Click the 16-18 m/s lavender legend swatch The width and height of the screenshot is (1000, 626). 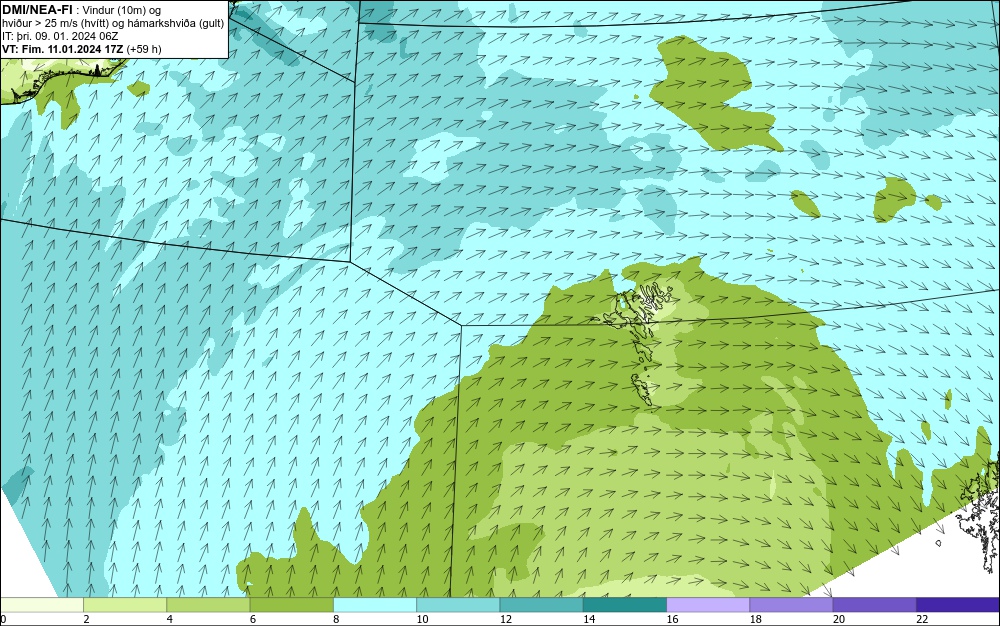tap(708, 604)
